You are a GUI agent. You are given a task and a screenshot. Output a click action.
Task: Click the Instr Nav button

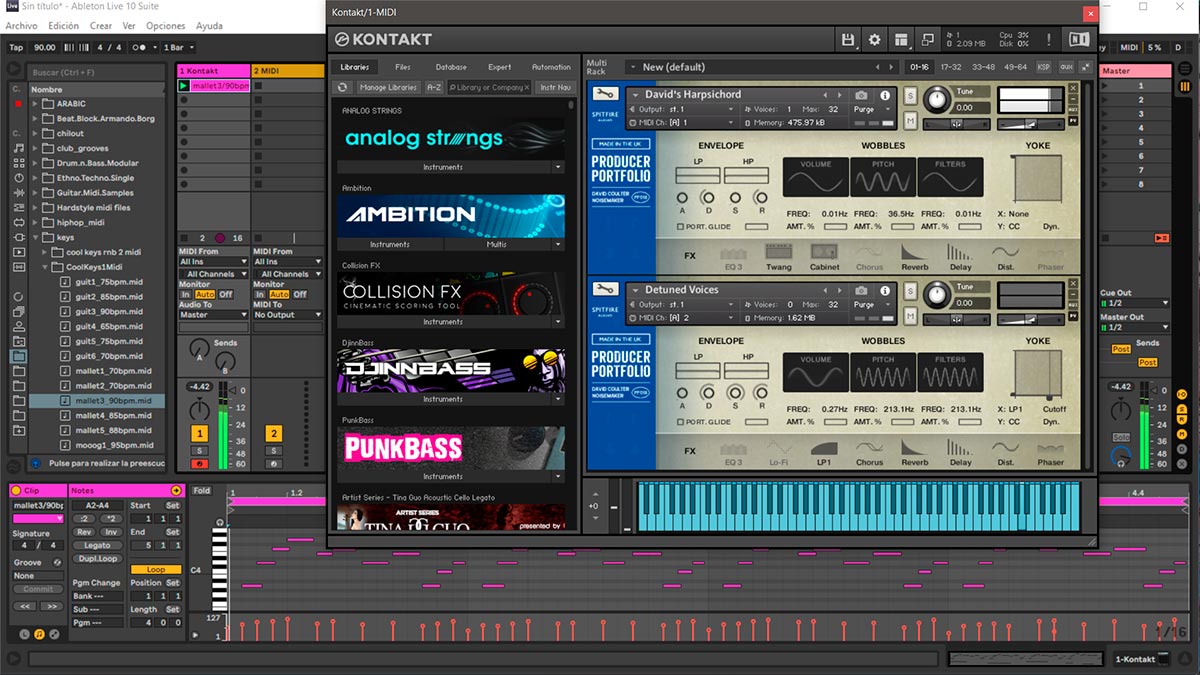(x=556, y=87)
